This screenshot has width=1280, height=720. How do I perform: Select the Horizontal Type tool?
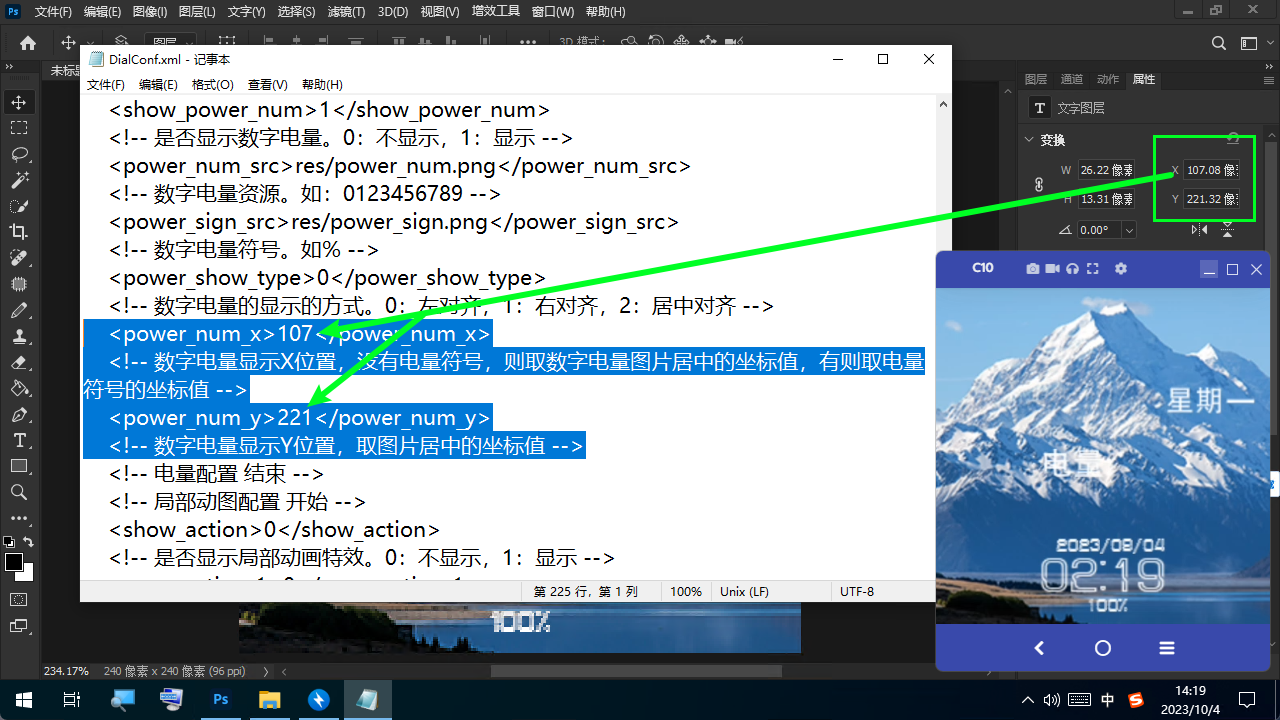coord(19,440)
